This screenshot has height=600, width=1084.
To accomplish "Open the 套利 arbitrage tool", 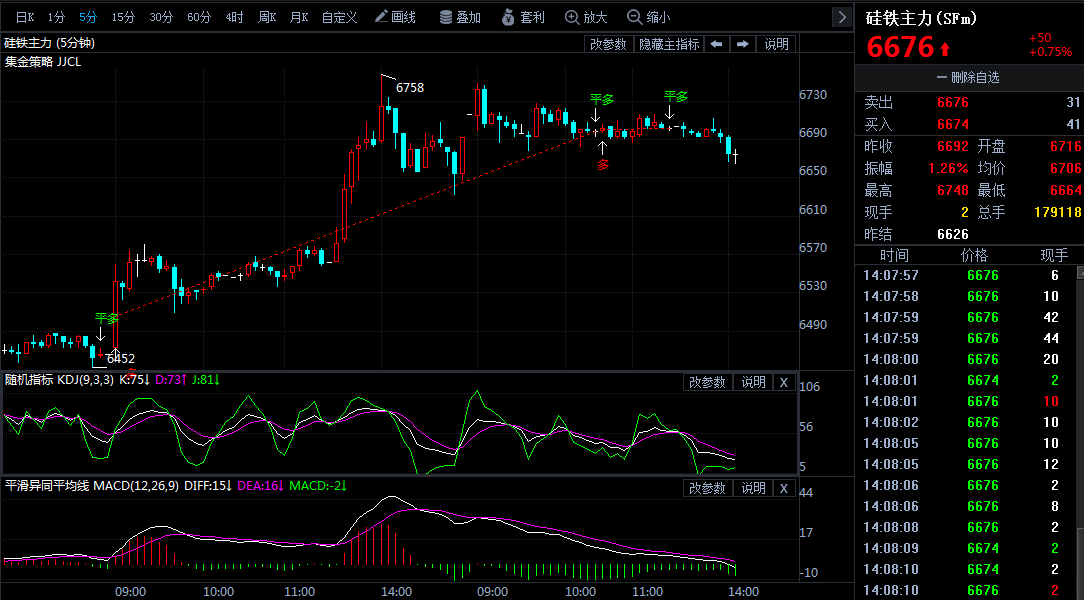I will 523,17.
